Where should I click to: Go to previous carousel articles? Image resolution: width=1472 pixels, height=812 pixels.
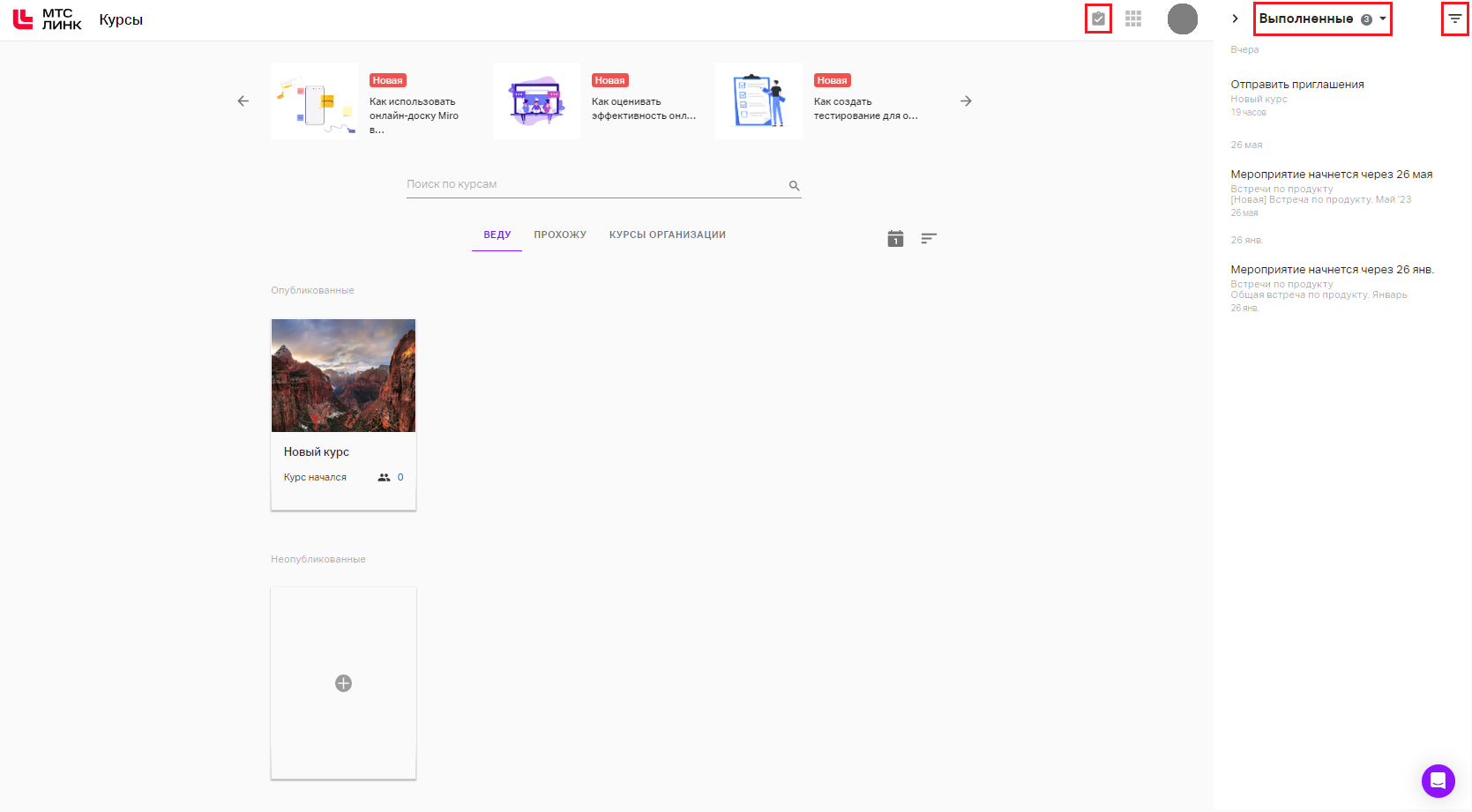243,101
